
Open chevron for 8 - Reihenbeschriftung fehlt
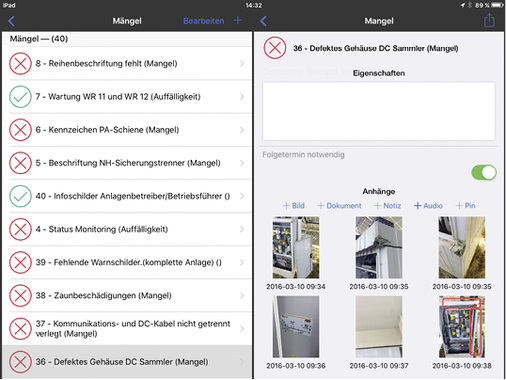(242, 63)
